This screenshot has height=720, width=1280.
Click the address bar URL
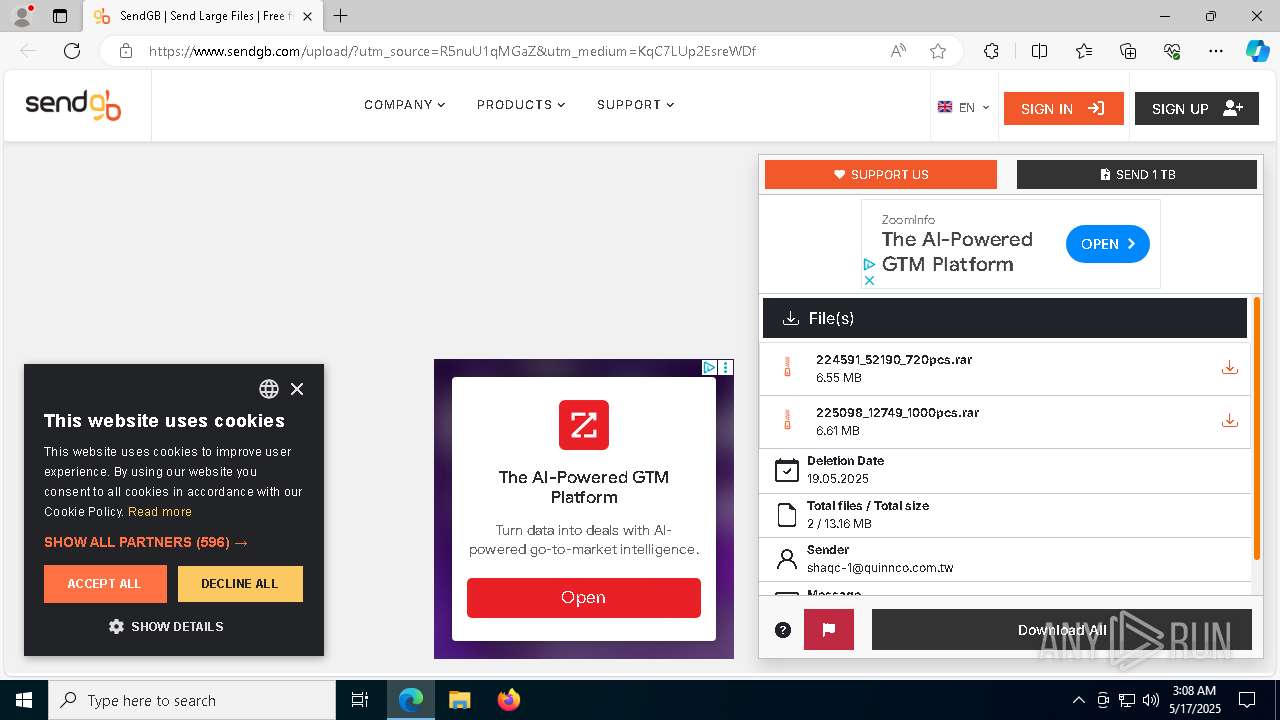(452, 51)
